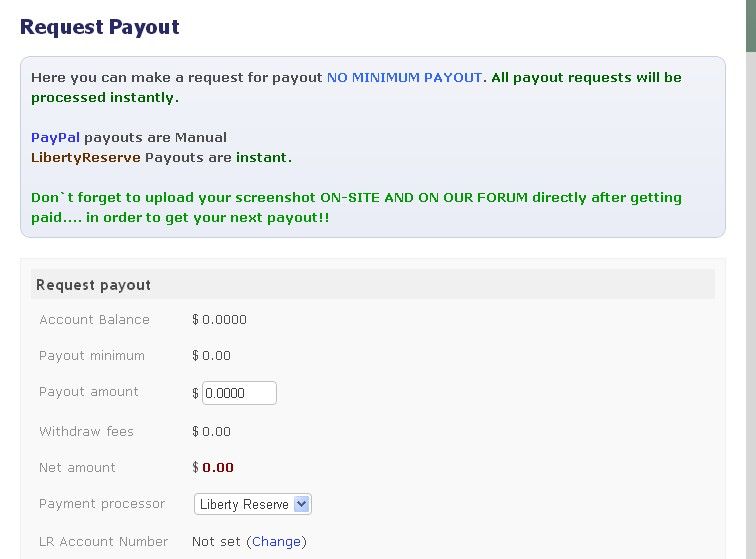Click the Payout amount label
756x559 pixels.
89,392
